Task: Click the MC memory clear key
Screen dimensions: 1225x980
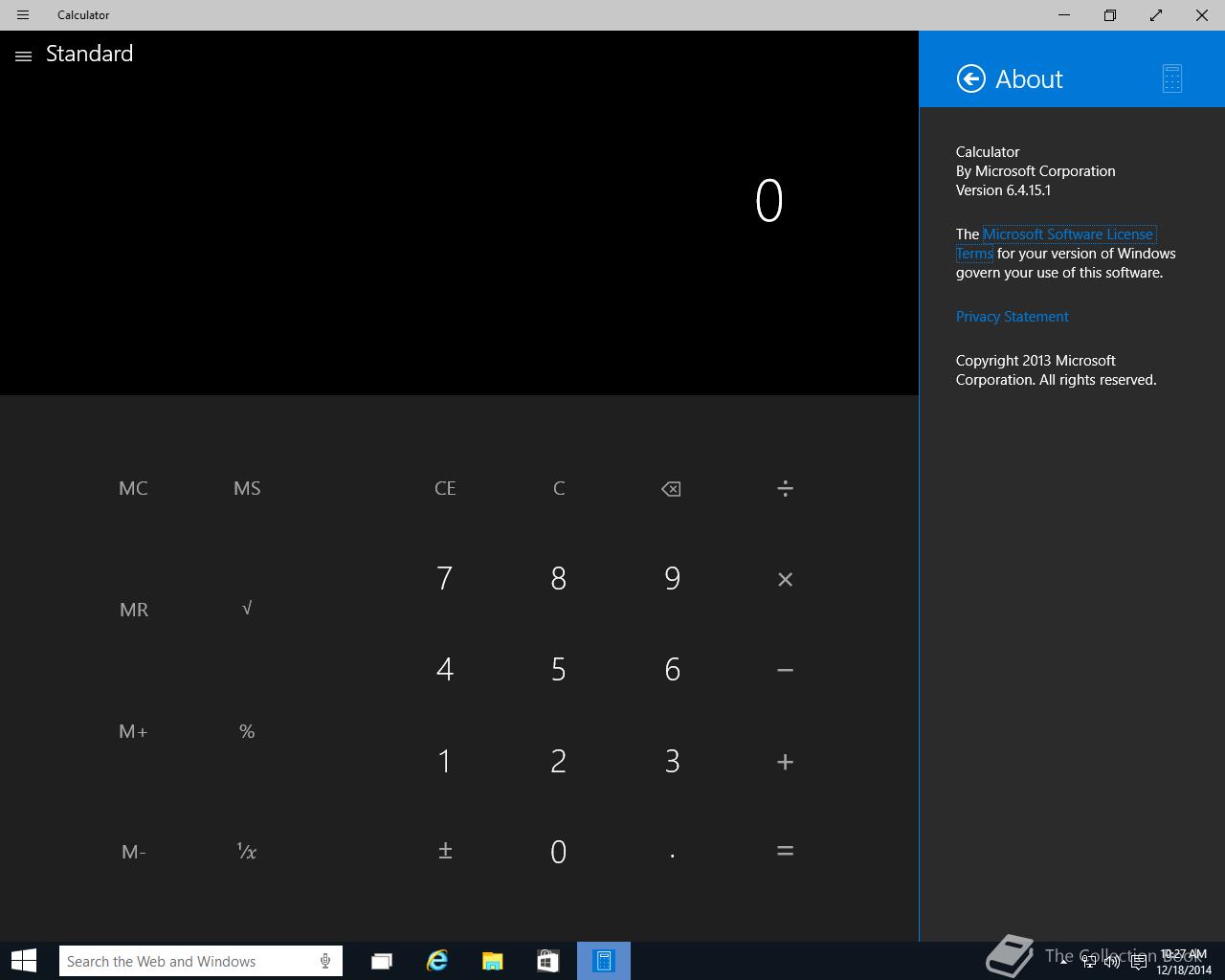Action: click(x=133, y=489)
